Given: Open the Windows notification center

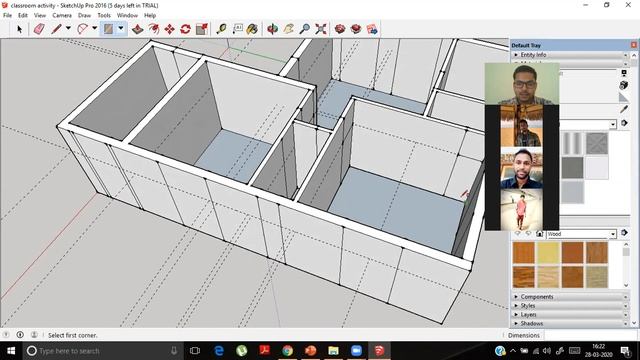Looking at the screenshot, I should click(x=625, y=351).
